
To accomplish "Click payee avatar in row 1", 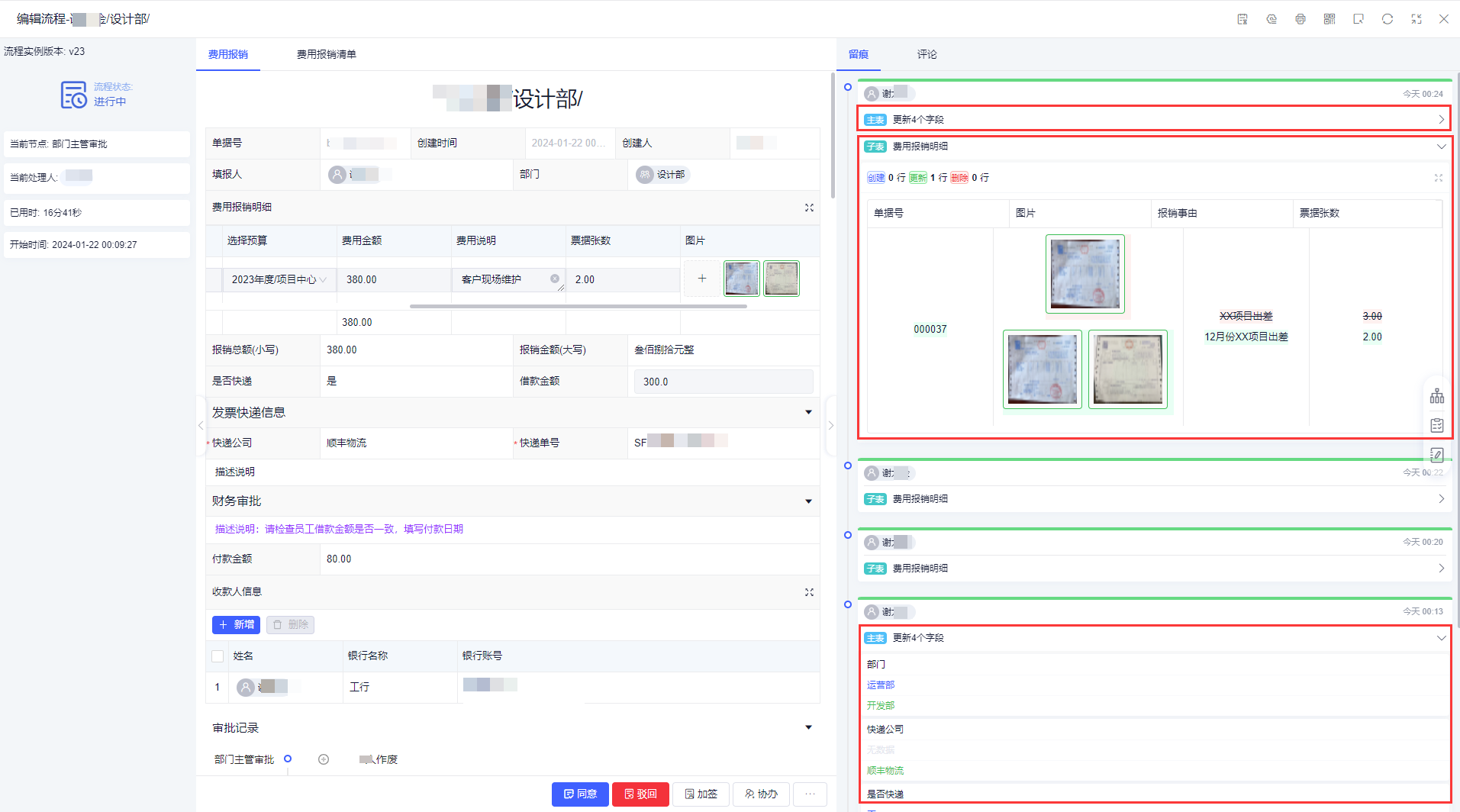I will point(246,688).
